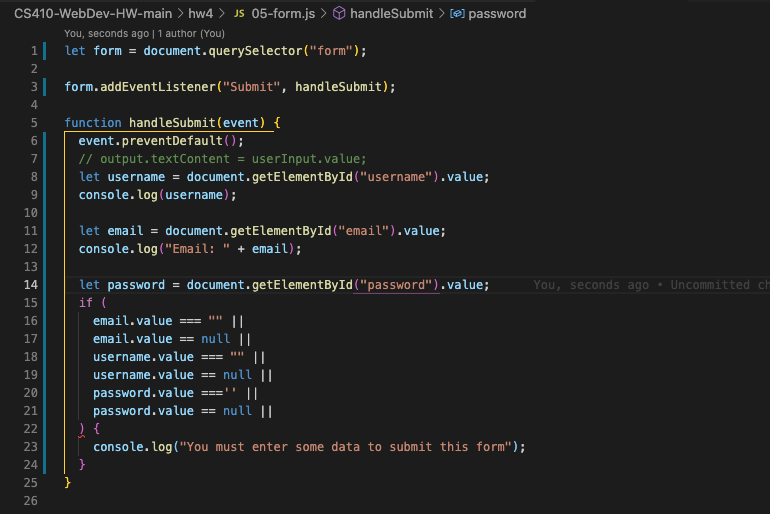This screenshot has height=514, width=770.
Task: Open the 'You, seconds ago | 1 author' CodeLens
Action: (x=144, y=33)
